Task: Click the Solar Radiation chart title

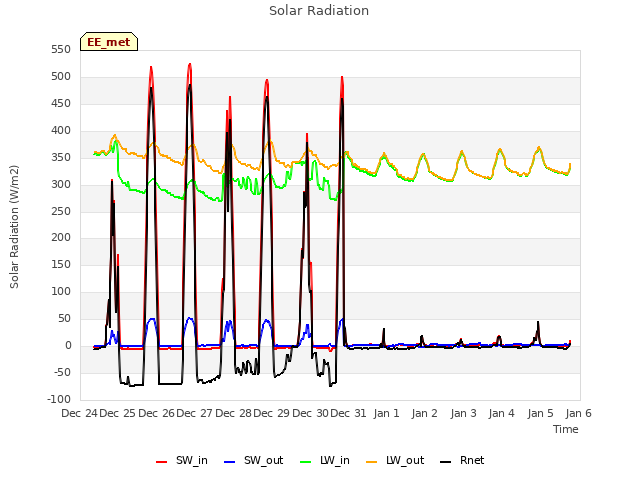Action: pyautogui.click(x=319, y=11)
